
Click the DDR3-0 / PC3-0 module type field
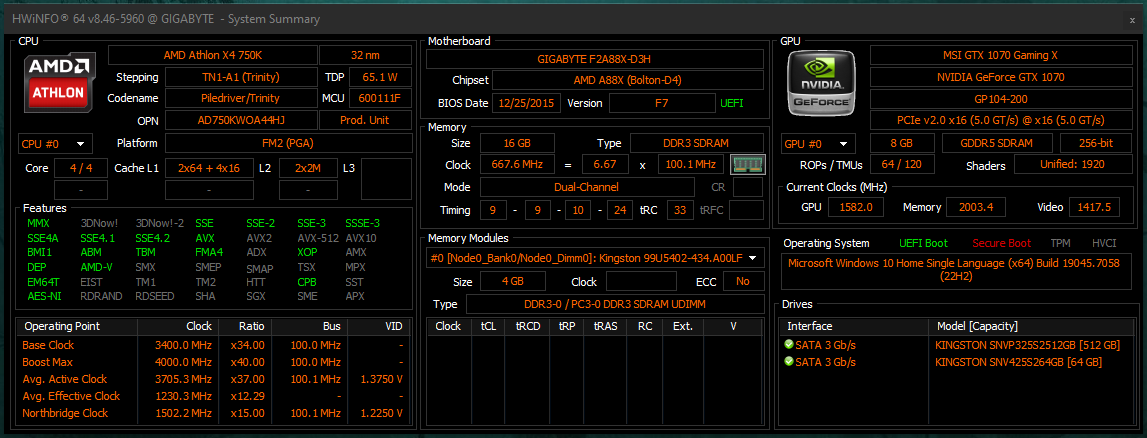click(x=615, y=304)
